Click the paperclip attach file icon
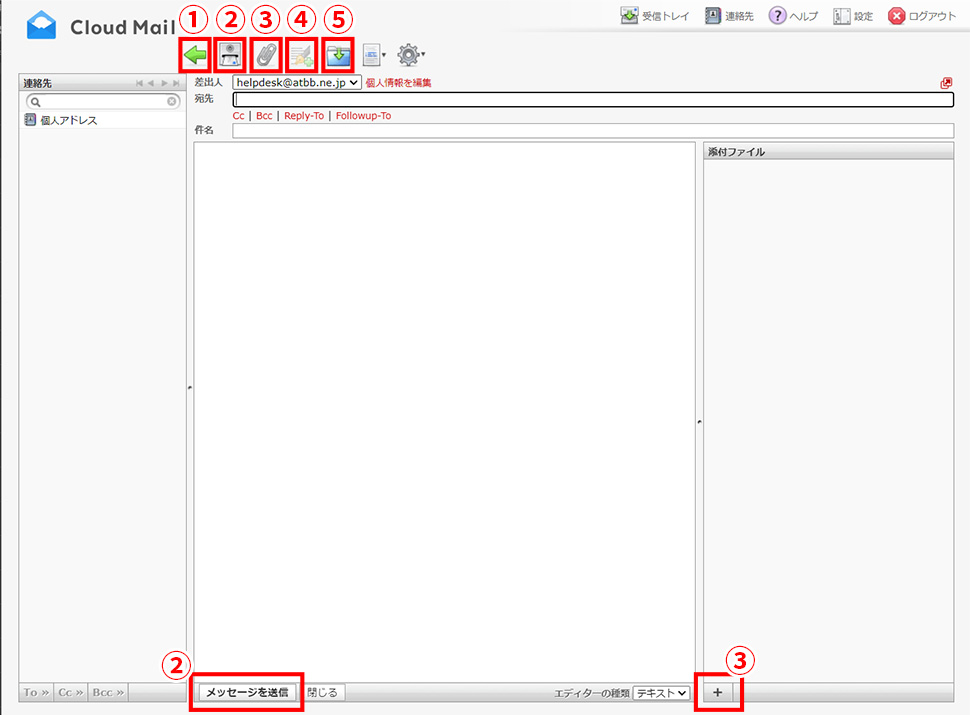This screenshot has width=970, height=715. tap(265, 55)
